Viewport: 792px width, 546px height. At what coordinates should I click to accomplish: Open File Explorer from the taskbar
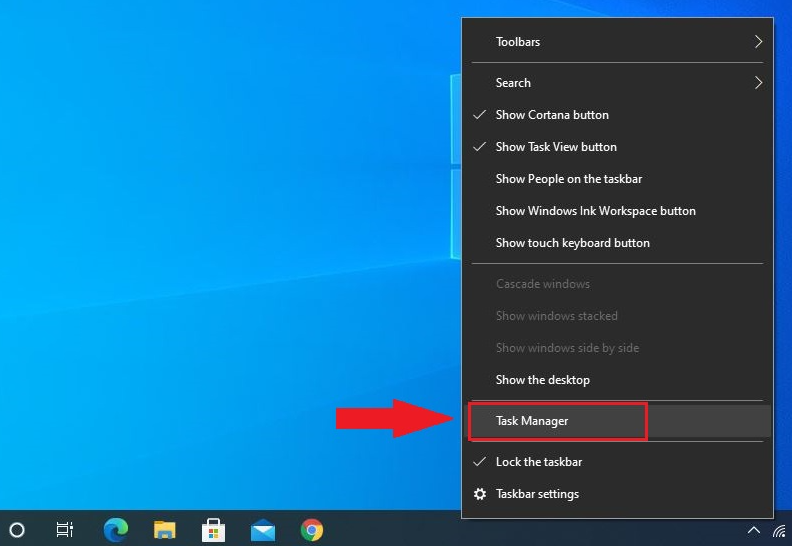(x=165, y=530)
